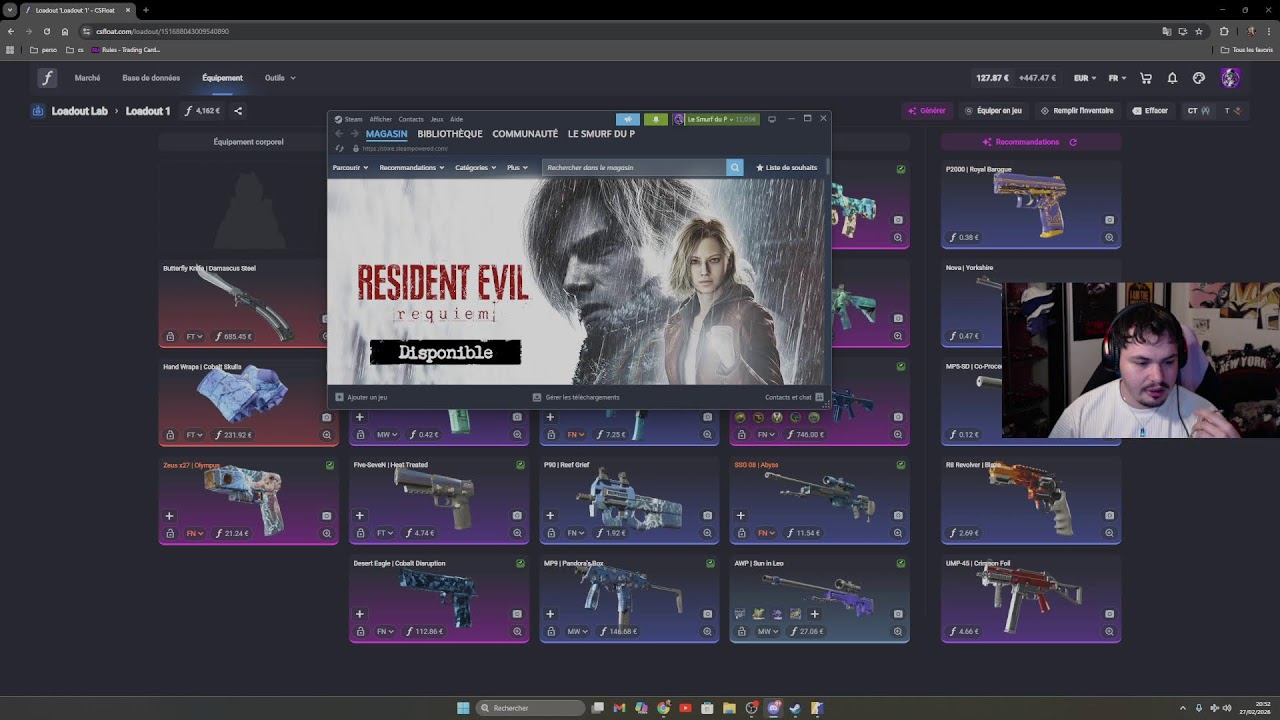
Task: Click Équiper en jeu button
Action: 993,111
